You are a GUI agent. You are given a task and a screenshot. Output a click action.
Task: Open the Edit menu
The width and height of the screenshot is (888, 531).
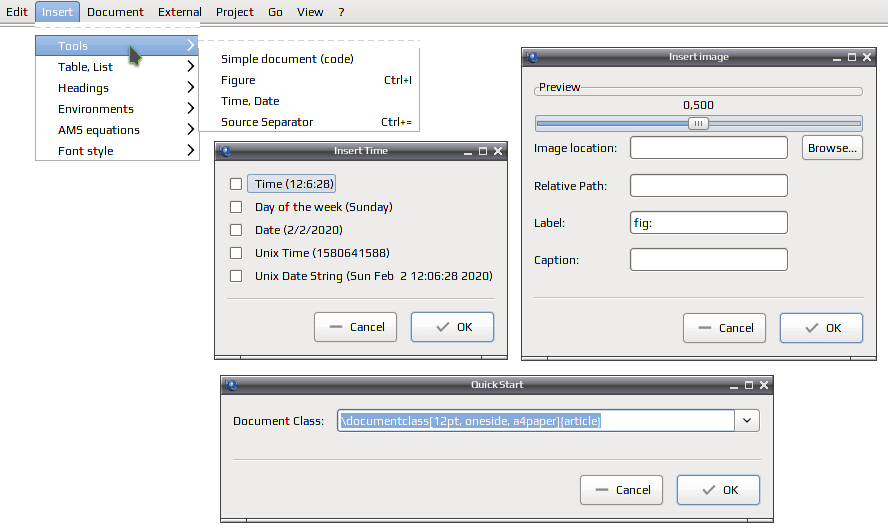tap(16, 12)
